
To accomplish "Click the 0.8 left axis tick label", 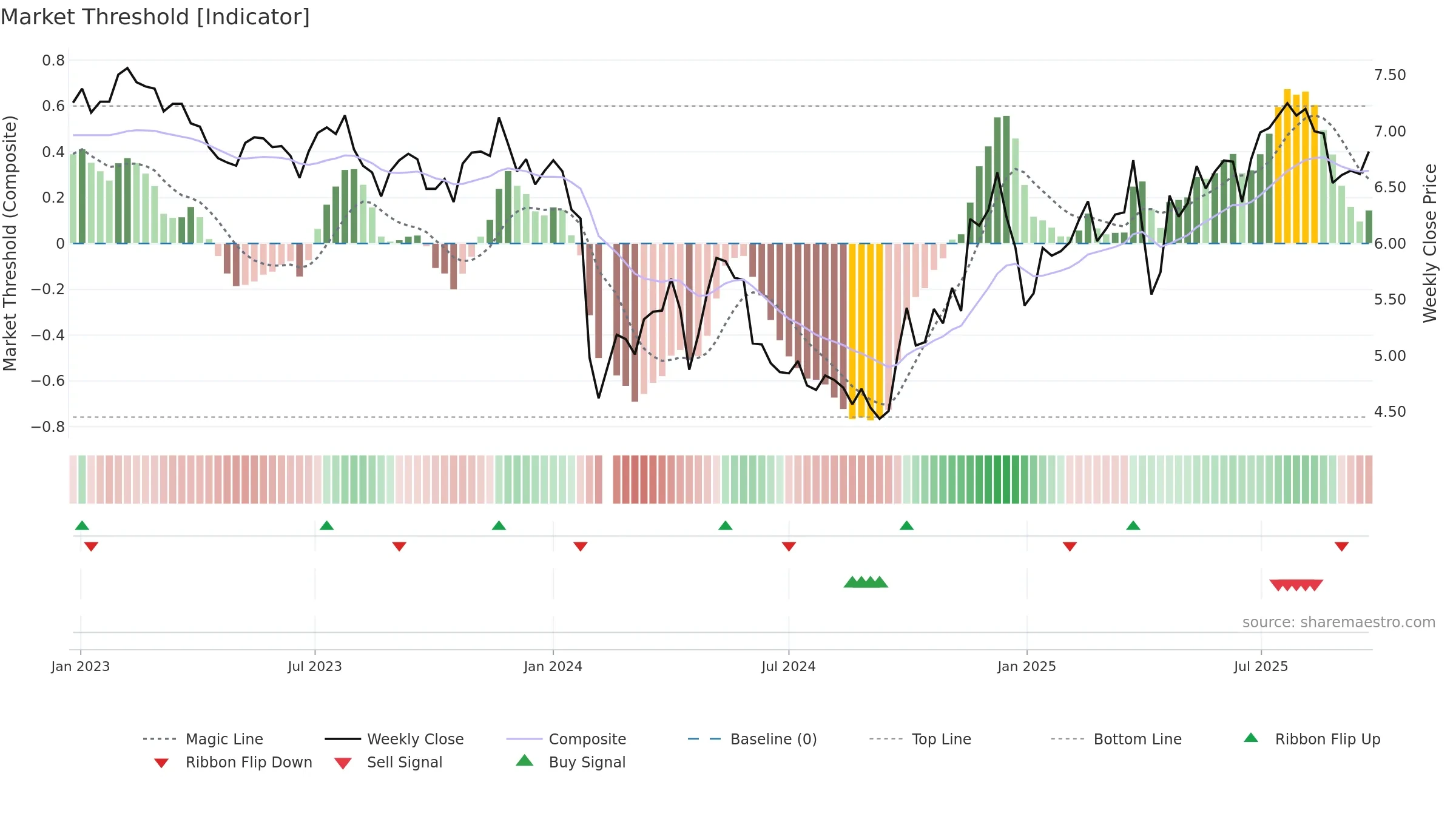I will point(53,60).
